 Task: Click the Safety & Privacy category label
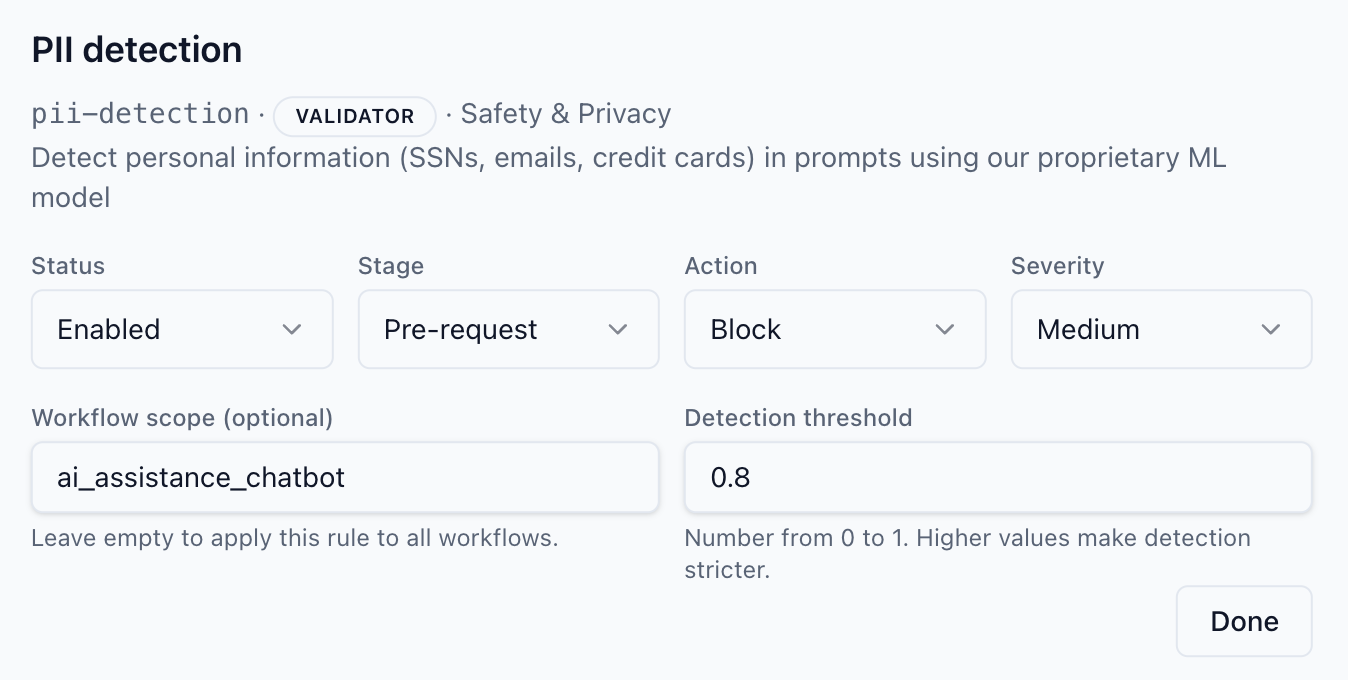(565, 114)
